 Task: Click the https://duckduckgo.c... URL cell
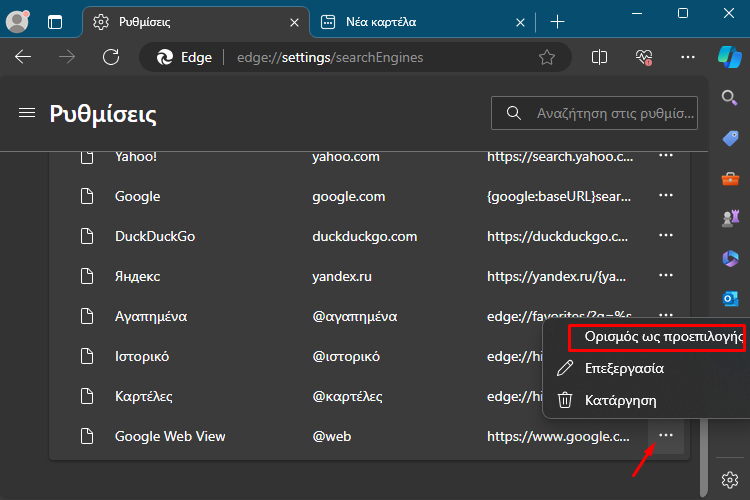point(557,236)
